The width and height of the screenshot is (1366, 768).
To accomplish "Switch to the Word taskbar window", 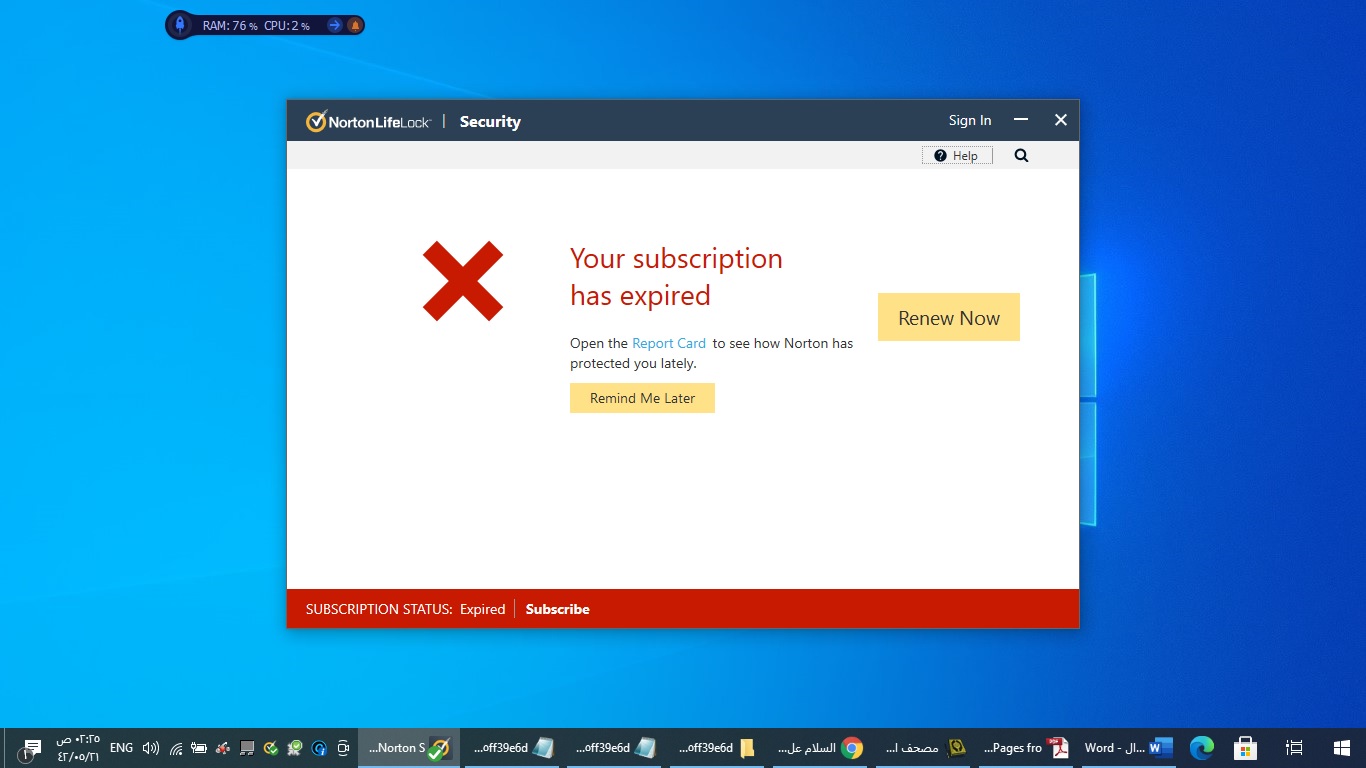I will click(1128, 748).
